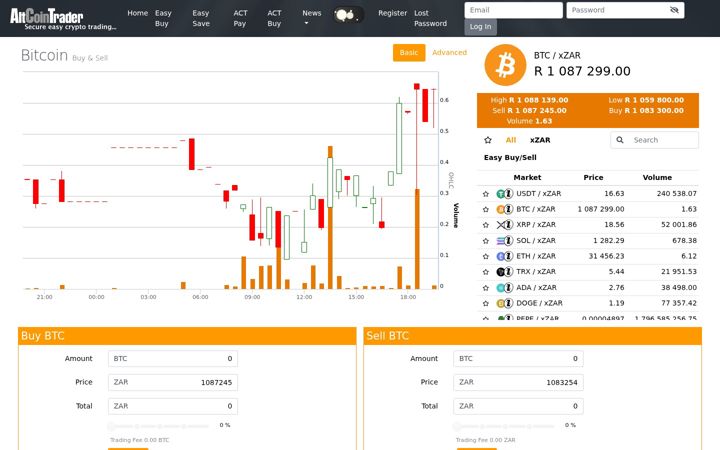The width and height of the screenshot is (720, 450).
Task: Click the large Bitcoin logo icon
Action: [x=505, y=65]
